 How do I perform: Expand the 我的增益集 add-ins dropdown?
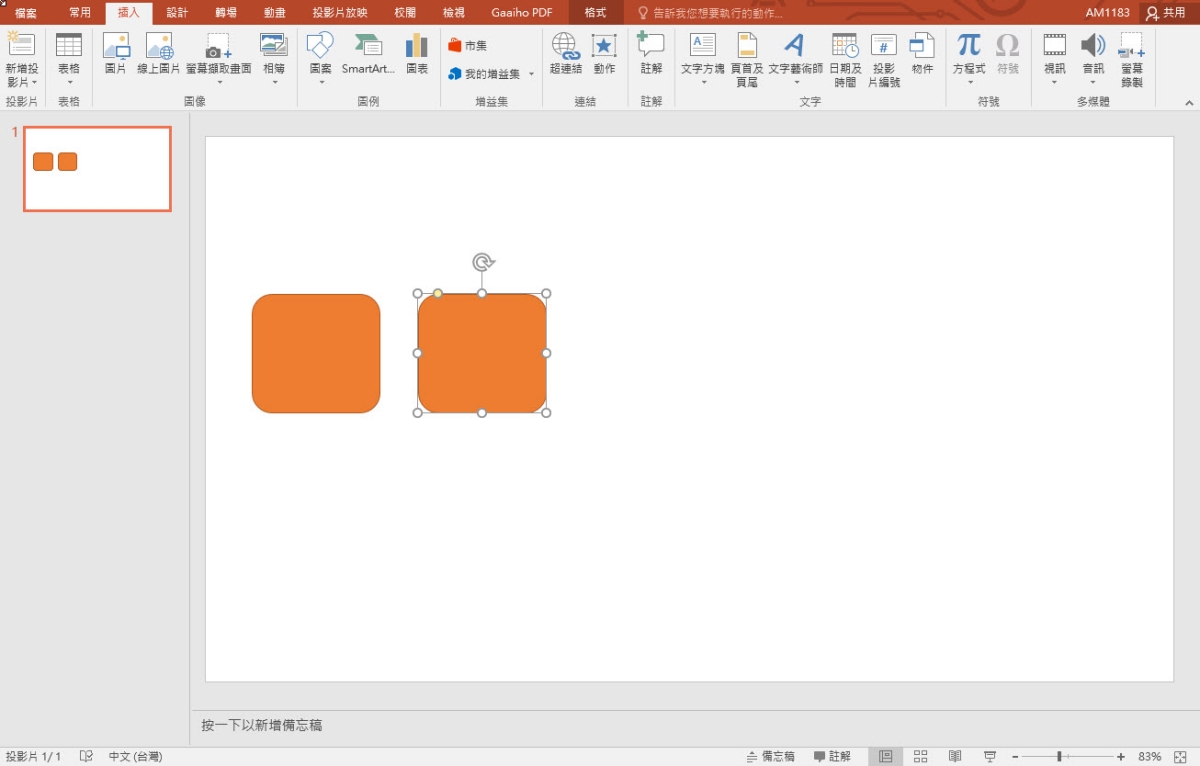[531, 74]
